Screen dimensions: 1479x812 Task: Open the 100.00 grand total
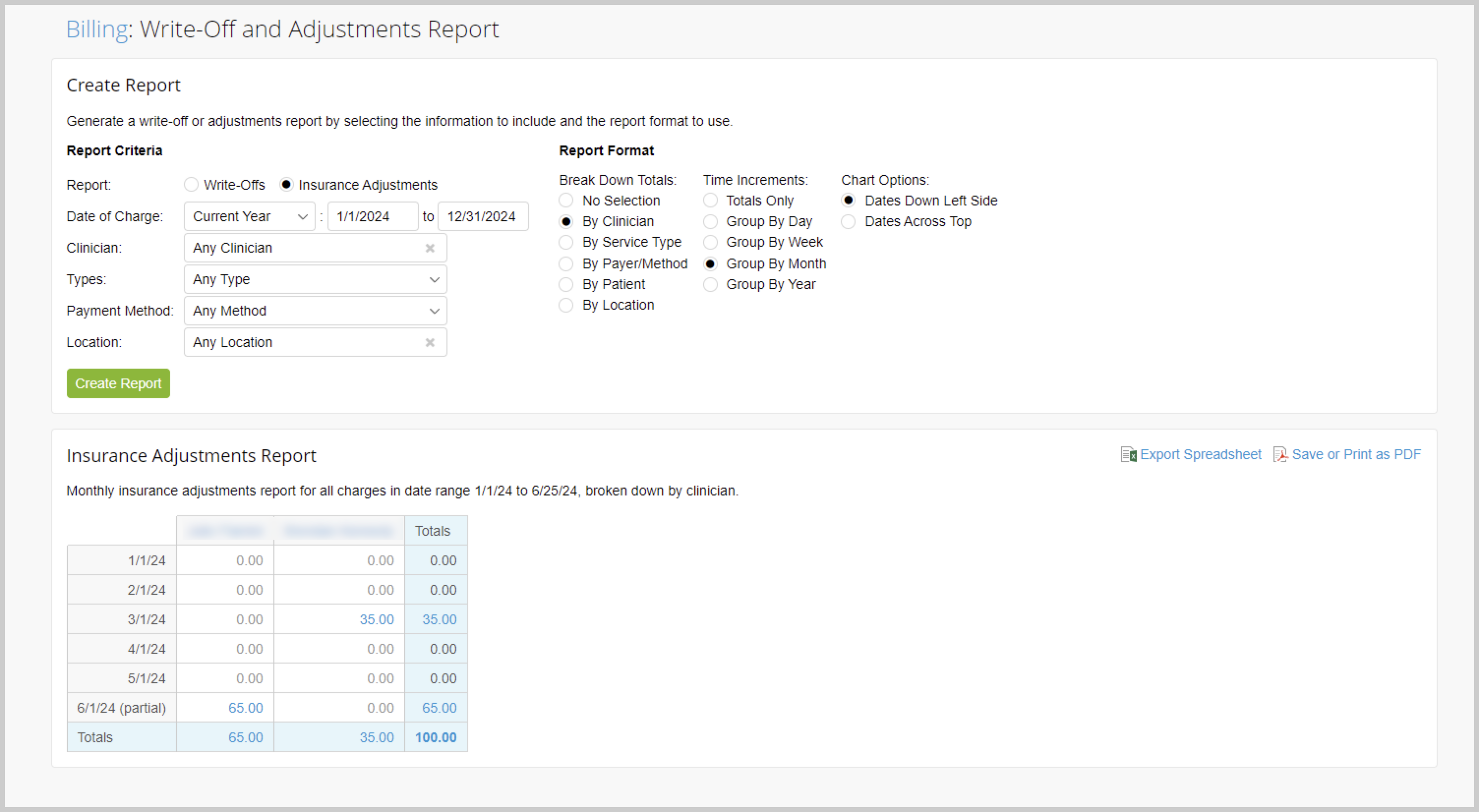(x=436, y=737)
